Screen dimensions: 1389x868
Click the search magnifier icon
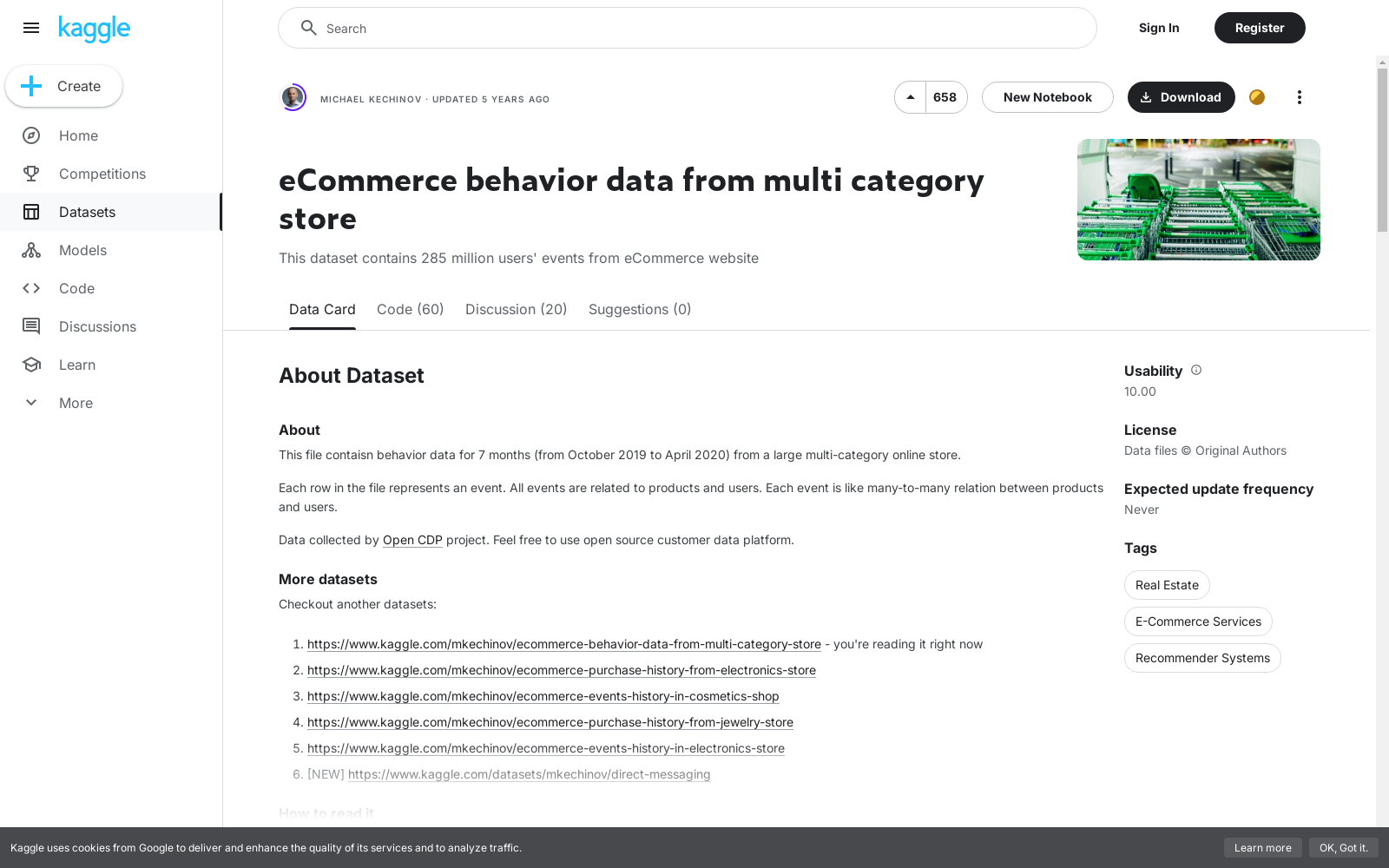click(x=308, y=28)
